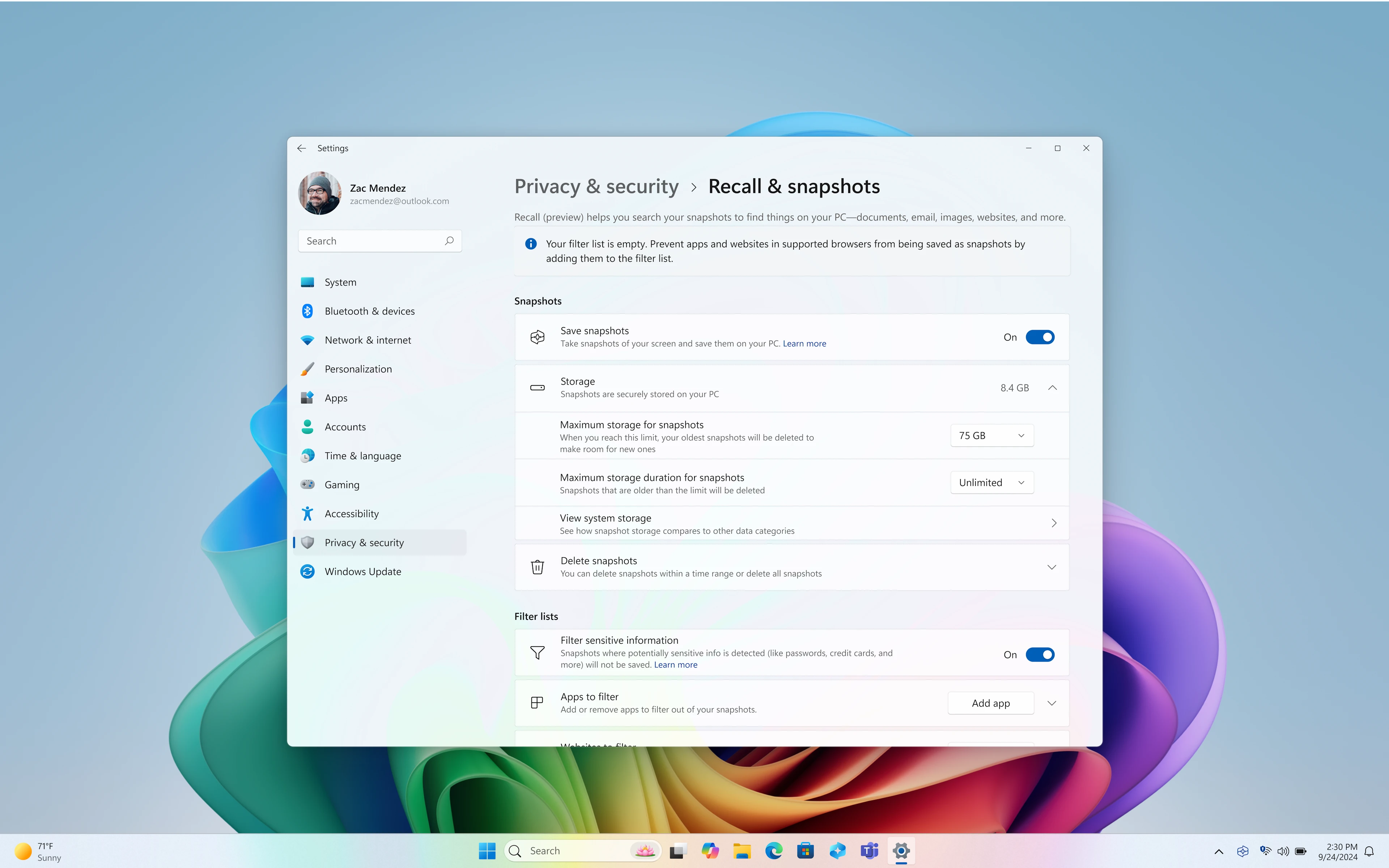Click the Settings search input field
The height and width of the screenshot is (868, 1389).
[379, 241]
